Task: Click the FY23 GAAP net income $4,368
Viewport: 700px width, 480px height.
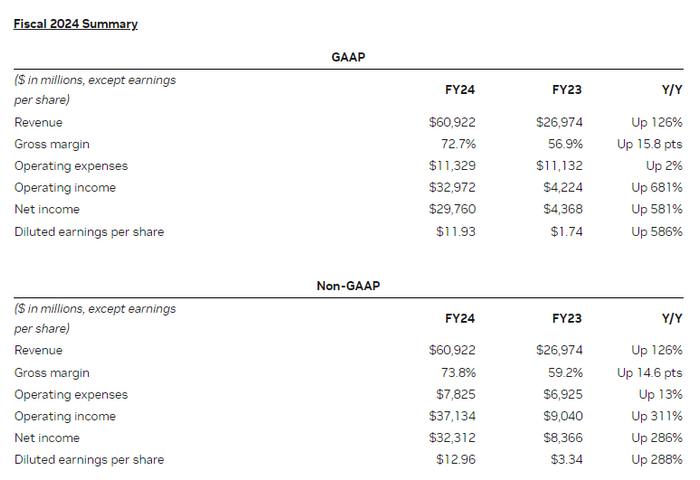Action: [562, 210]
